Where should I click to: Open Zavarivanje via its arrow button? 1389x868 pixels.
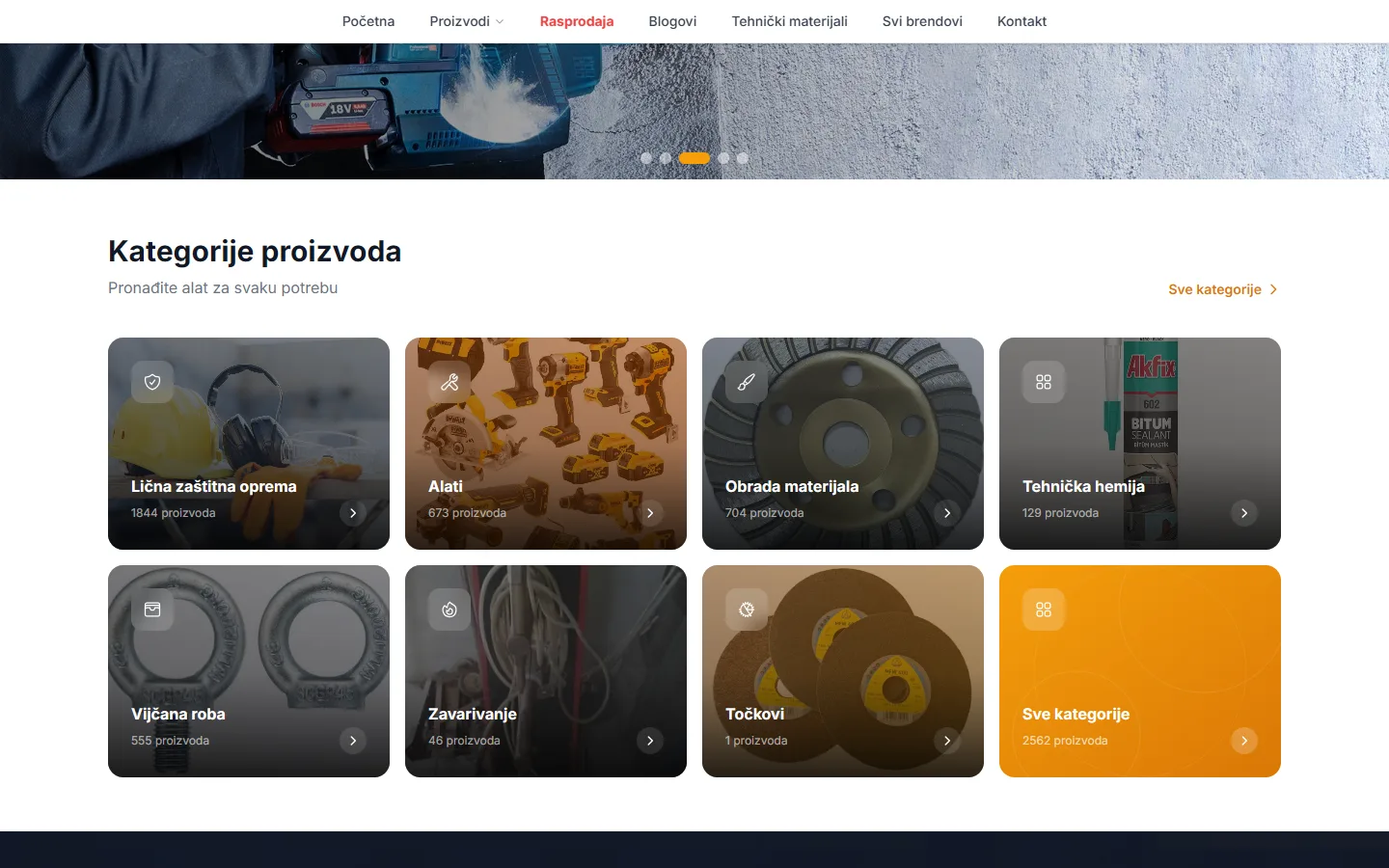click(x=650, y=741)
